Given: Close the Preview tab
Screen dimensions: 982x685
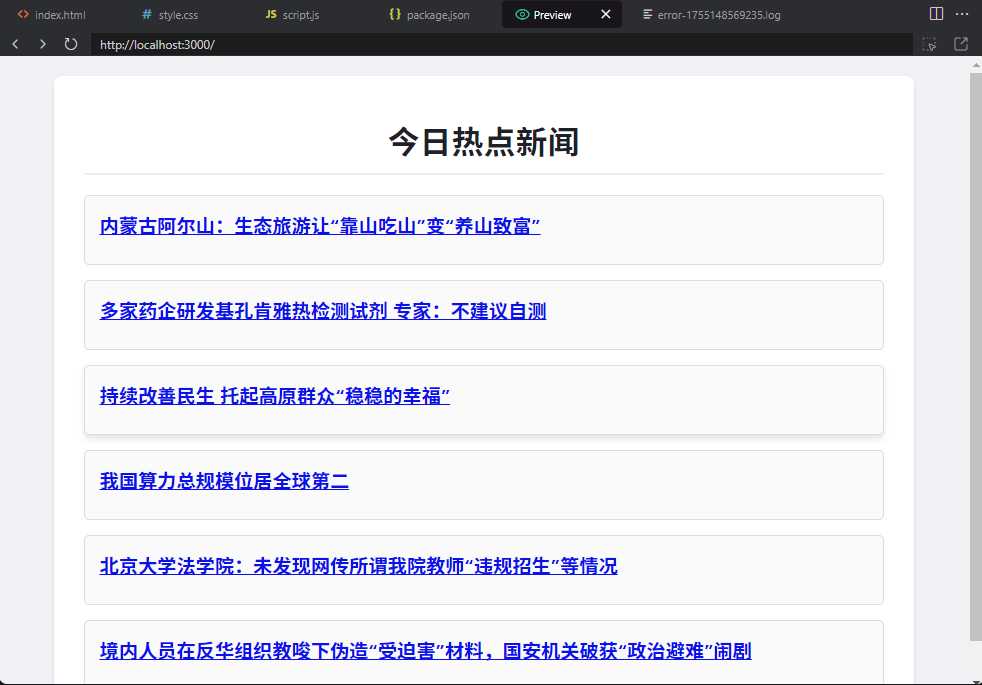Looking at the screenshot, I should point(605,14).
